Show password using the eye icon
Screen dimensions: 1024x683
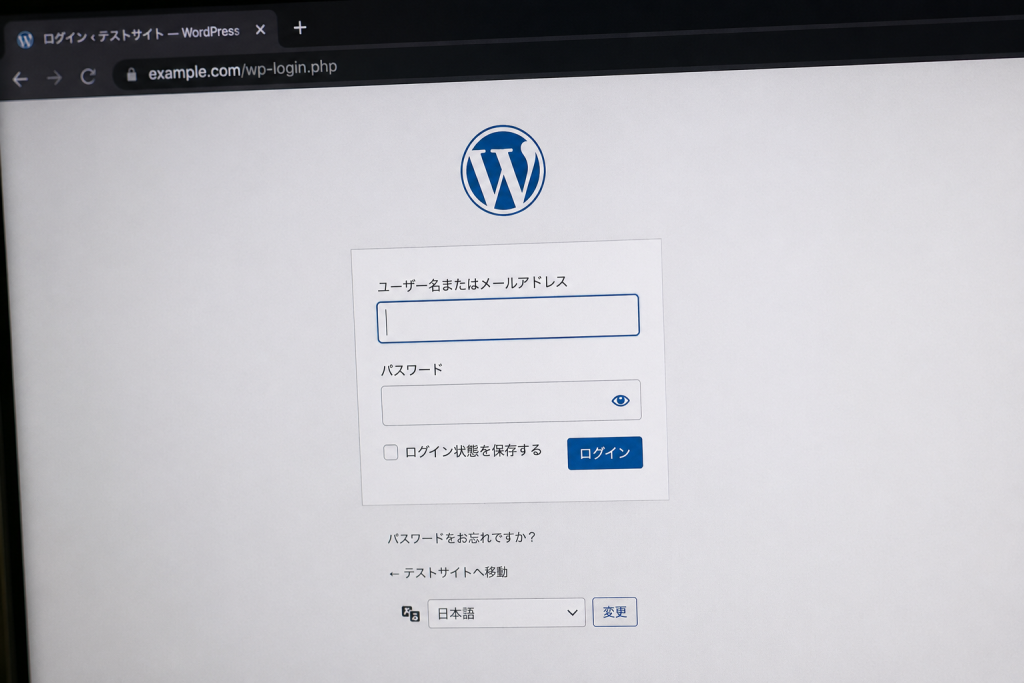click(x=620, y=400)
